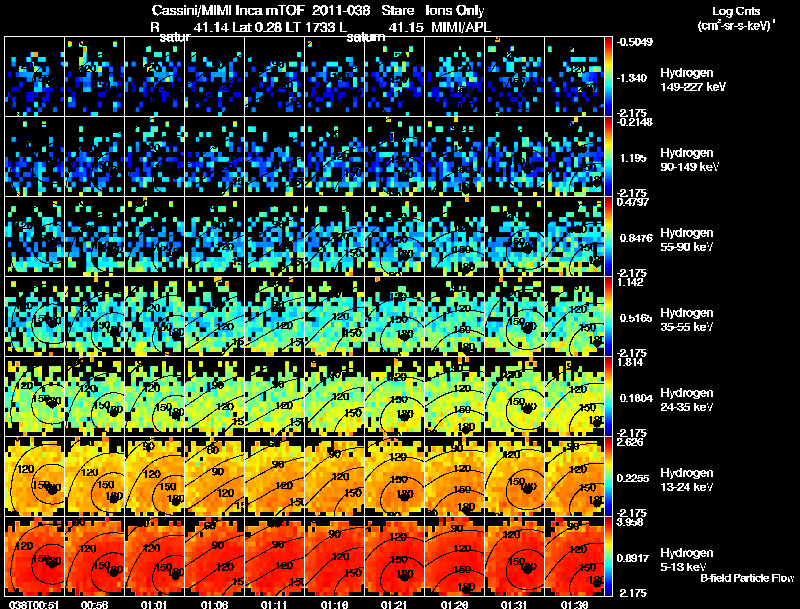Click the '-1.340' color scale value
Viewport: 800px width, 609px height.
pos(632,78)
